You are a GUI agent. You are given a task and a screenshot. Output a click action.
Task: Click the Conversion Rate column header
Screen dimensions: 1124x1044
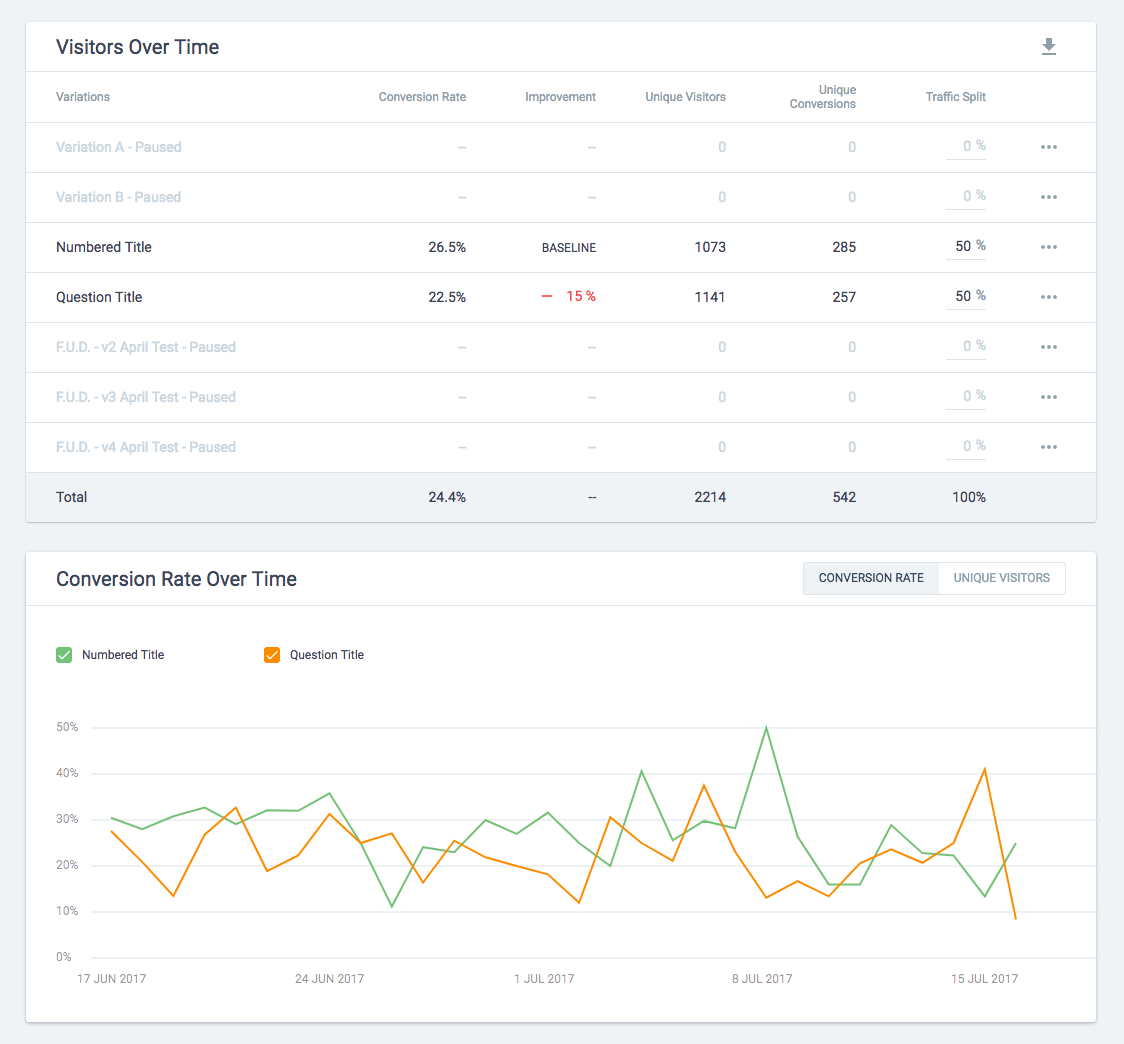(x=422, y=97)
